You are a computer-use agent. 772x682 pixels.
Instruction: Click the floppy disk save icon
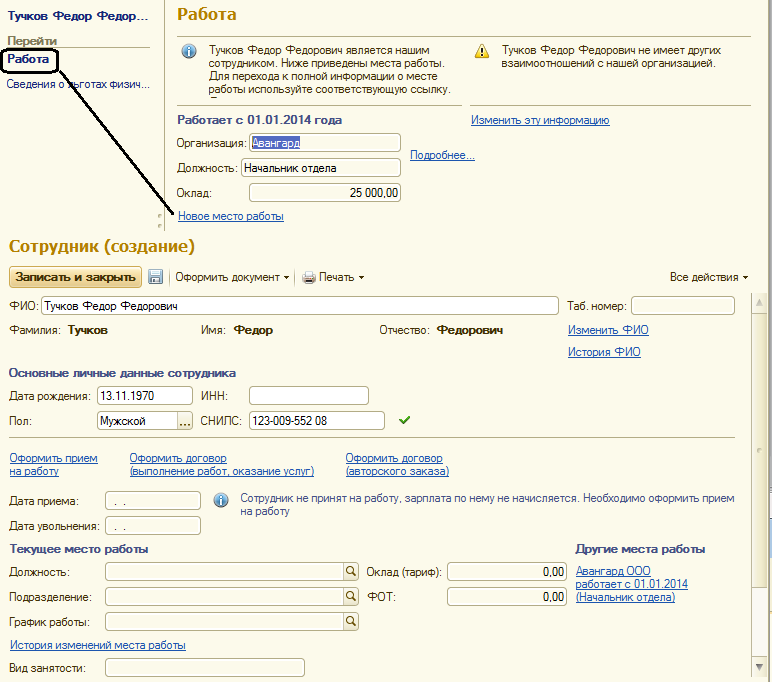[156, 277]
